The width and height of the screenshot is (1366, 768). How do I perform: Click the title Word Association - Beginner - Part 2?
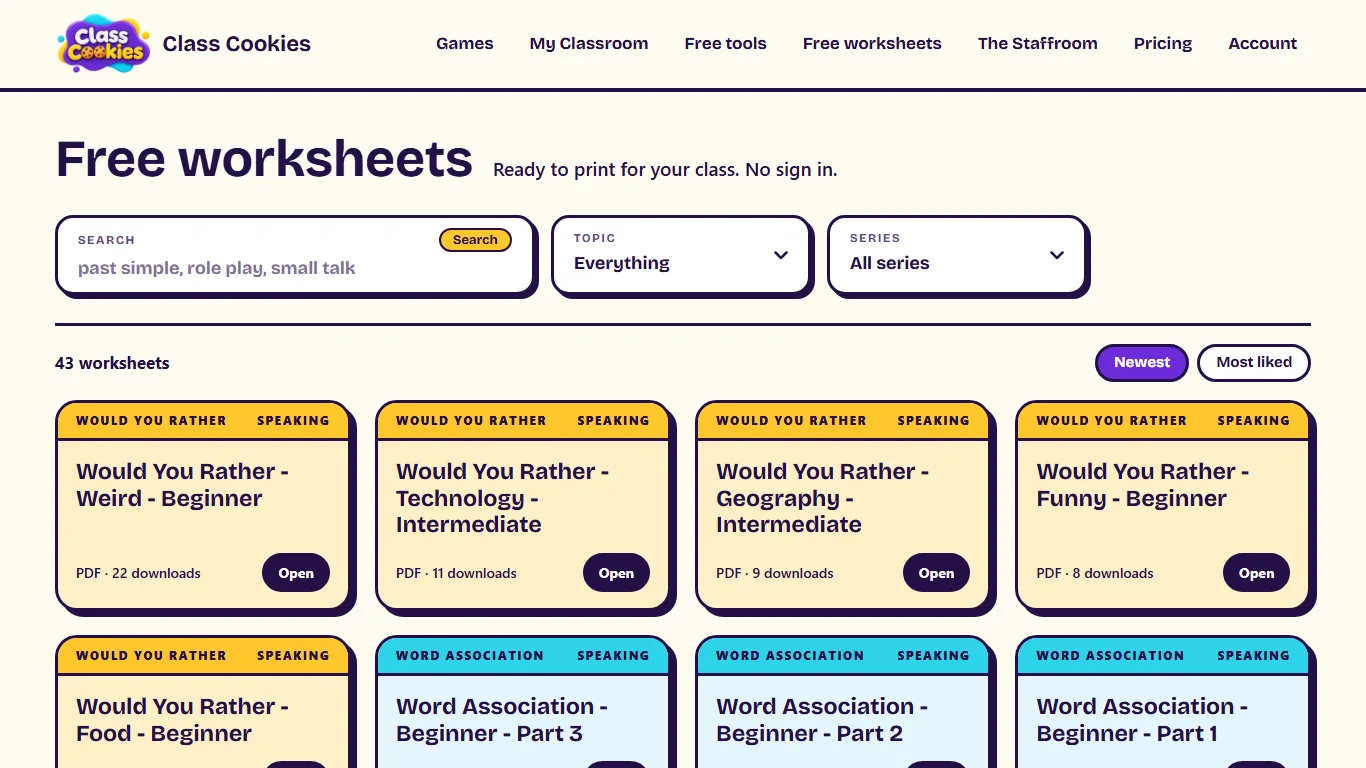(822, 720)
